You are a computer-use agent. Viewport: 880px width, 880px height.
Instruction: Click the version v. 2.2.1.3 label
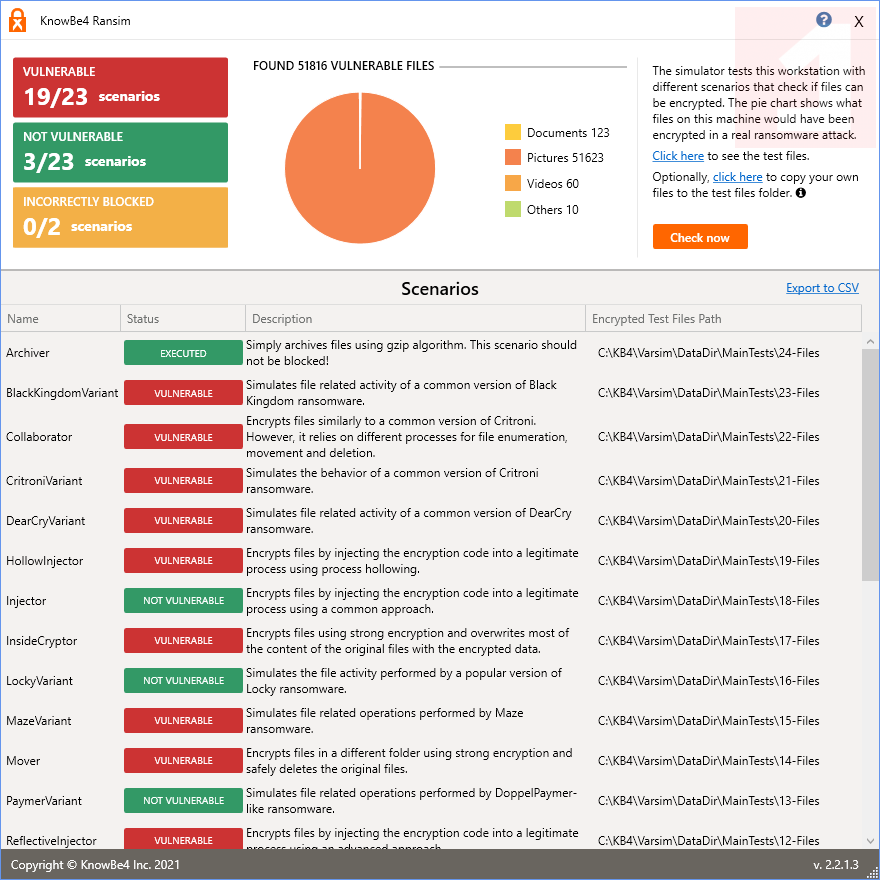(x=836, y=865)
